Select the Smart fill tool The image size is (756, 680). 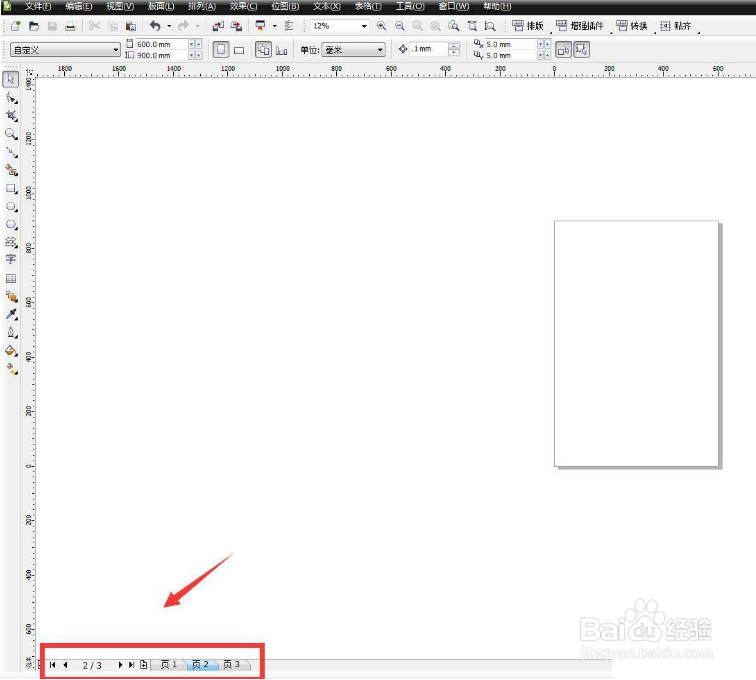tap(11, 170)
